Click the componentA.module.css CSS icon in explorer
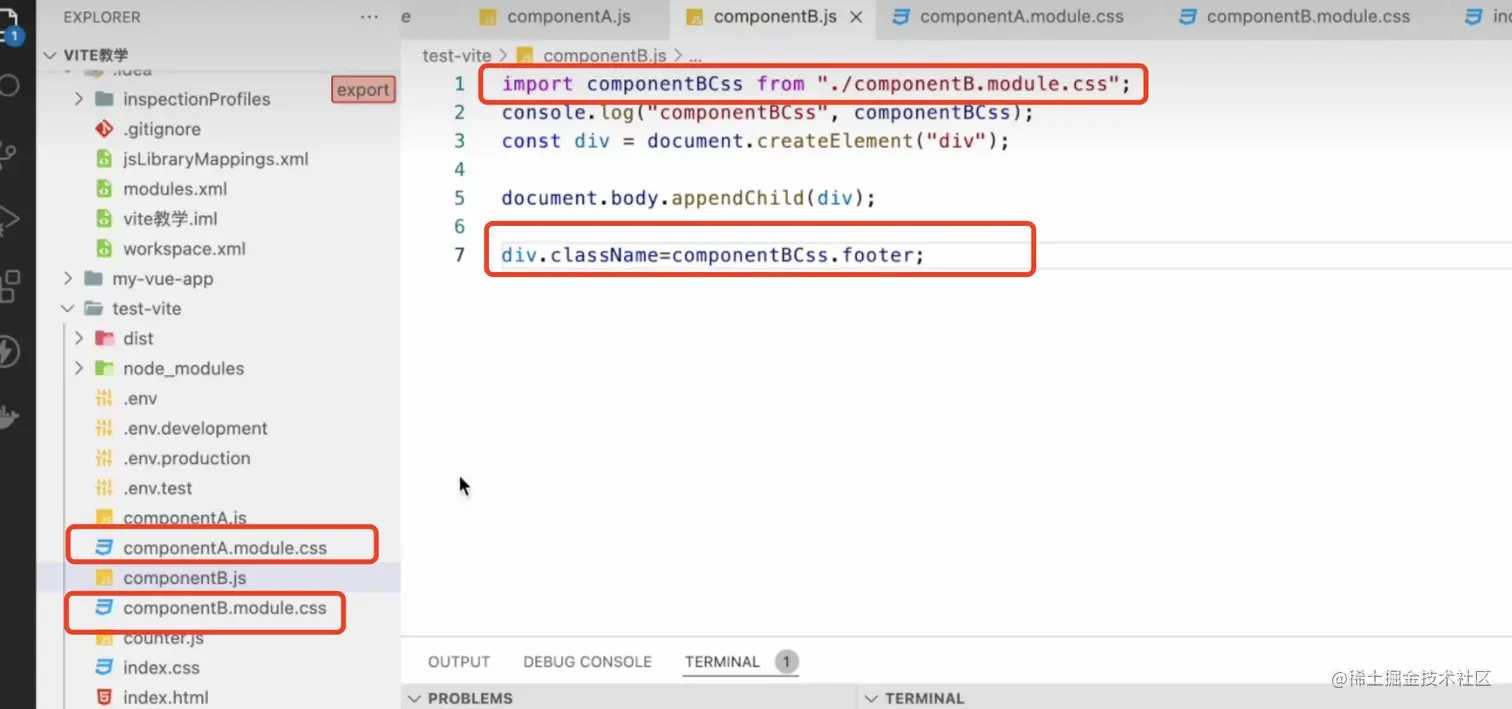Image resolution: width=1512 pixels, height=709 pixels. [x=103, y=548]
